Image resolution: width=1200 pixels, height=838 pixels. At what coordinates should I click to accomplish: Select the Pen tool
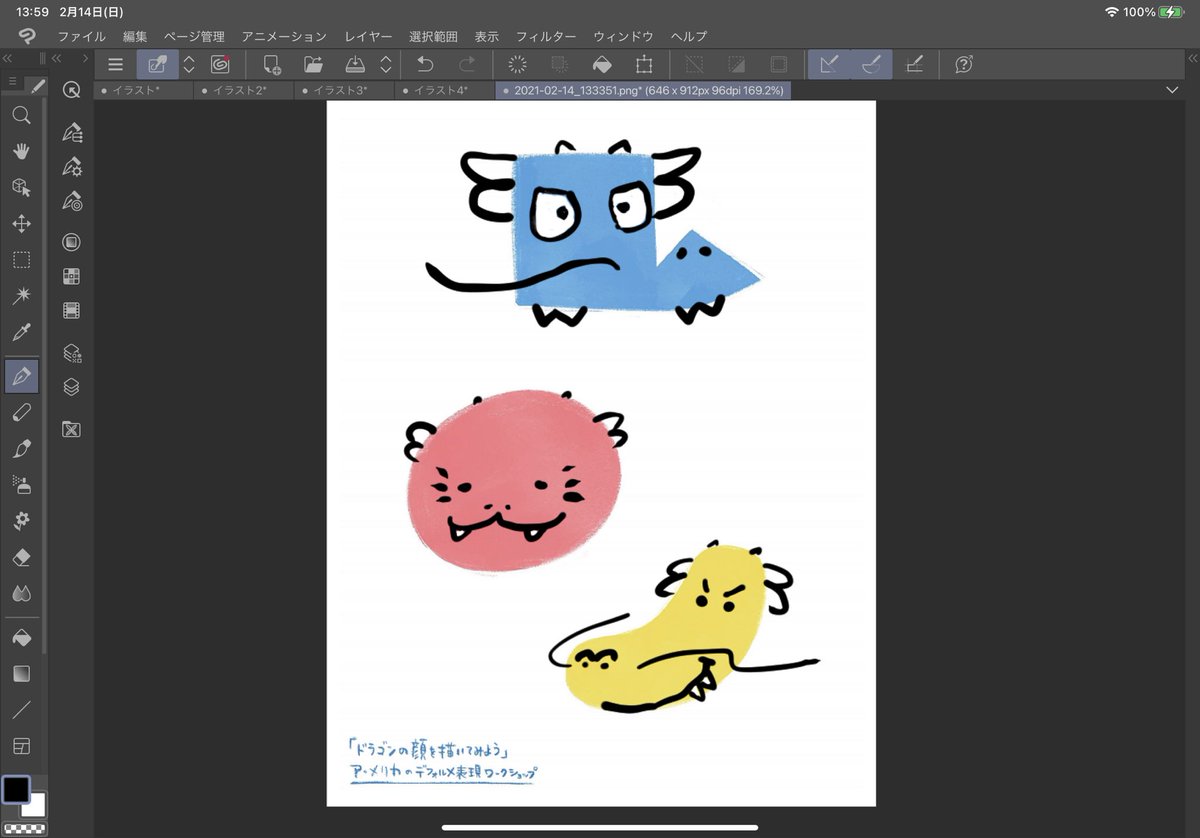click(21, 376)
